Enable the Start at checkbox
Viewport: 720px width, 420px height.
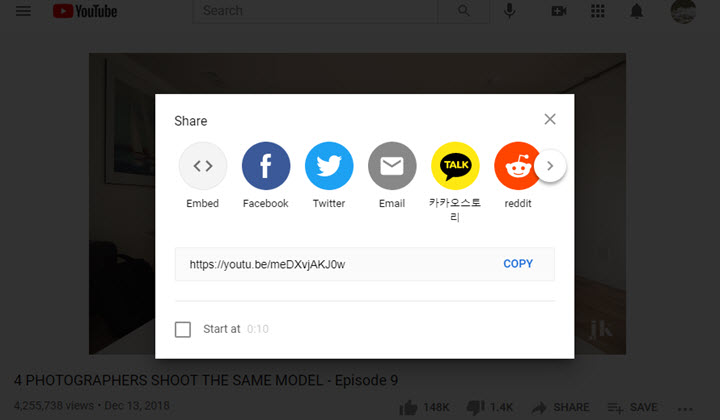pos(183,329)
